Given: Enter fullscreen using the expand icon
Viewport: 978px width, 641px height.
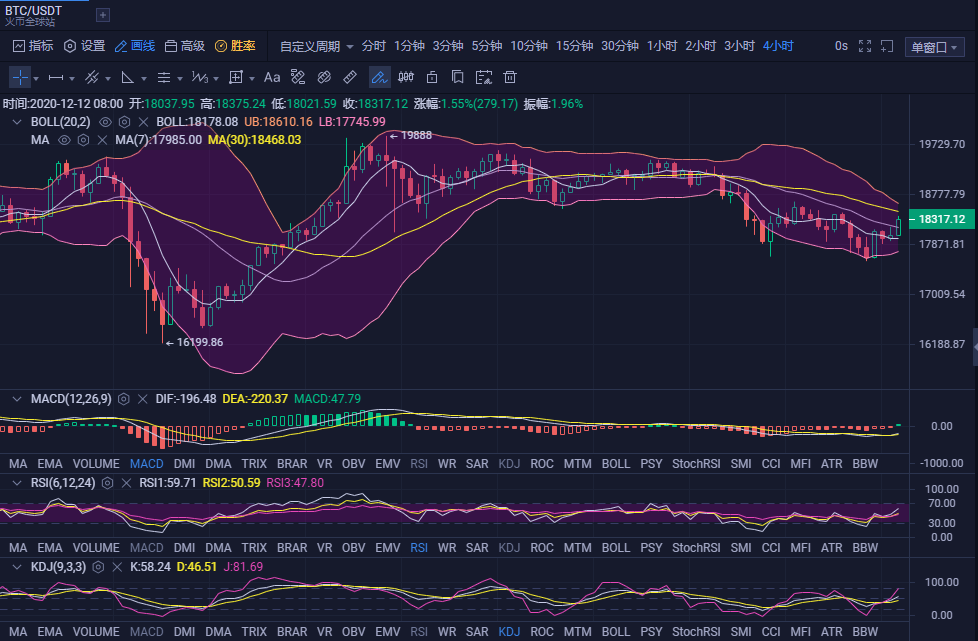Looking at the screenshot, I should pyautogui.click(x=864, y=46).
